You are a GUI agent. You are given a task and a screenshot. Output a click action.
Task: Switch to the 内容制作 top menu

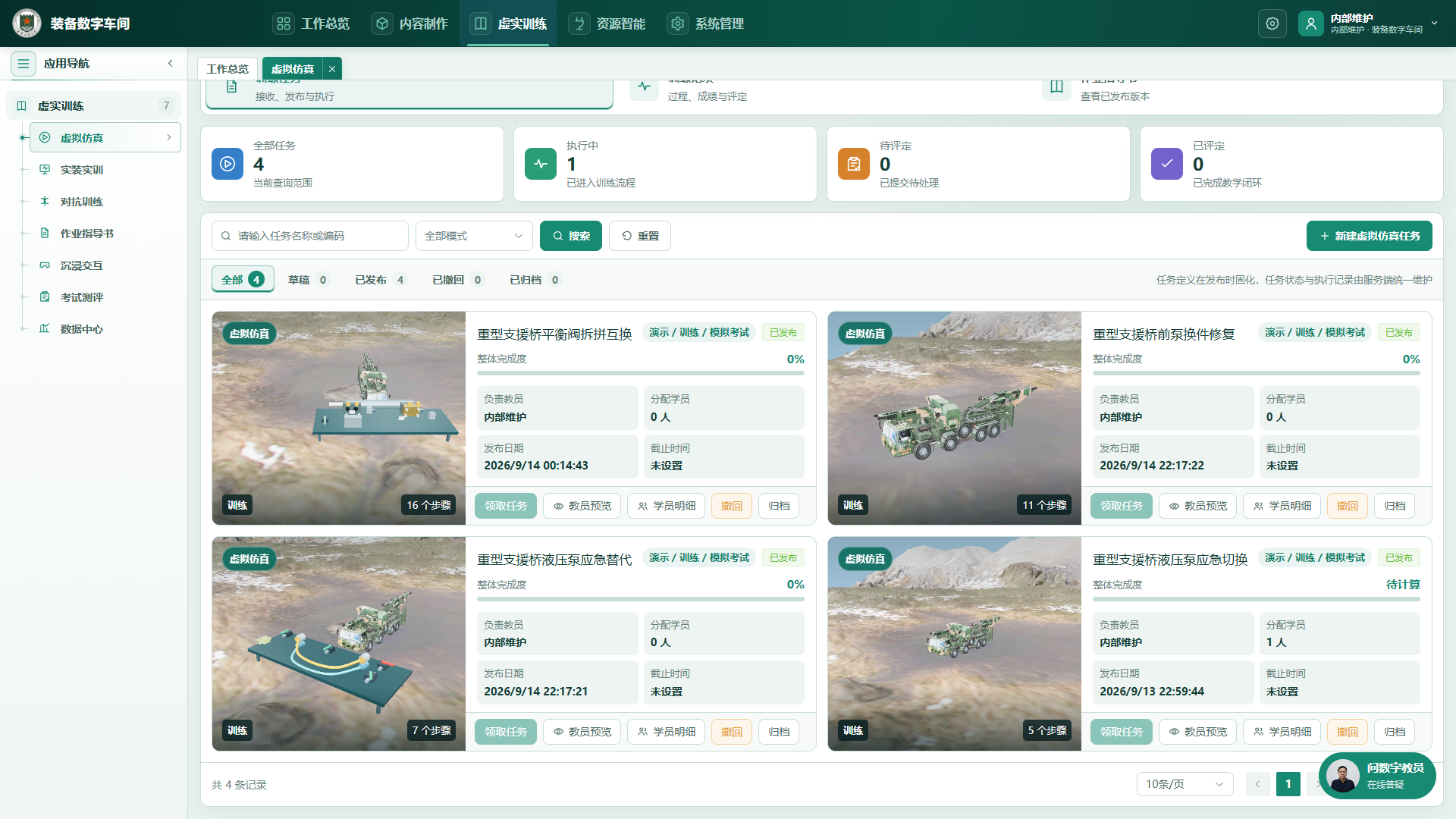coord(410,24)
